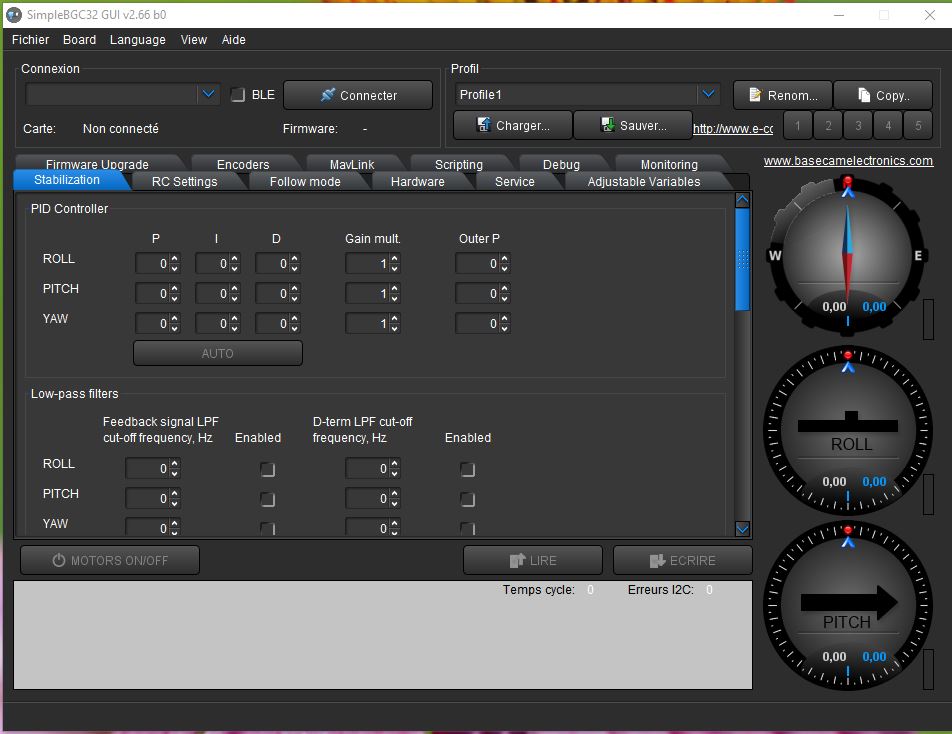Click the Rename profile icon button
The height and width of the screenshot is (734, 952).
point(755,95)
